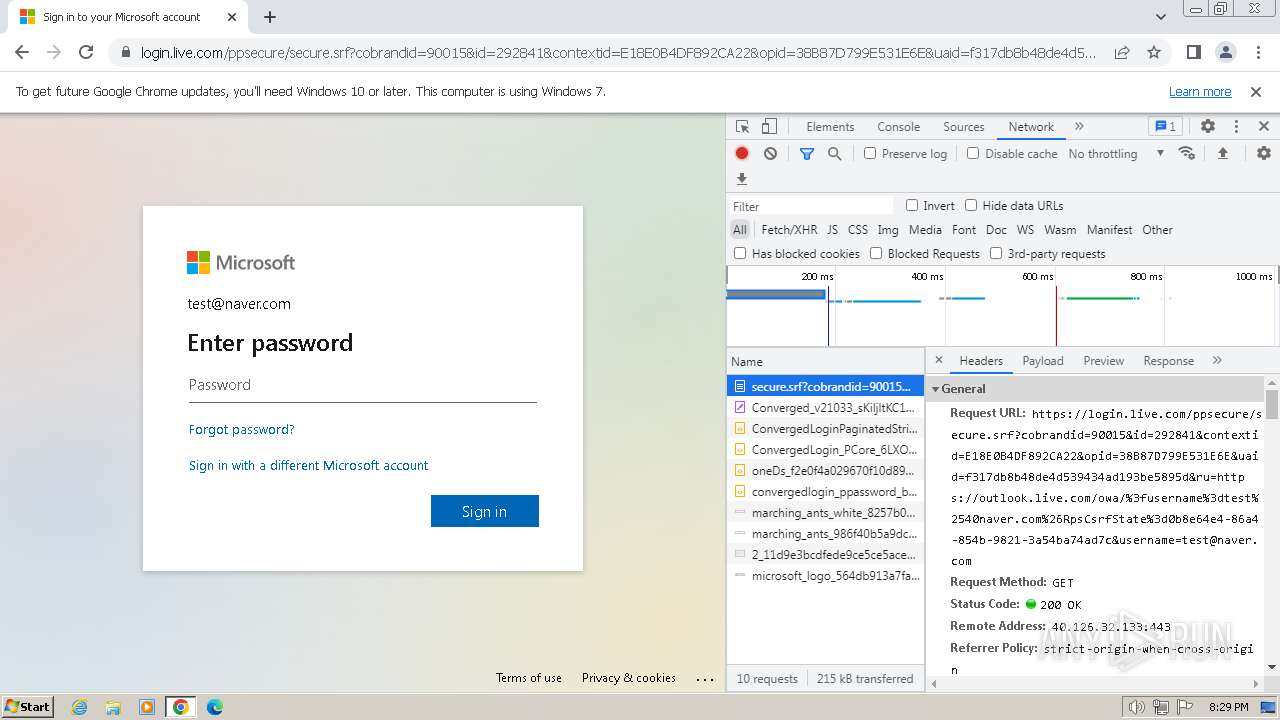The image size is (1280, 720).
Task: Select the marching_ants_white request row
Action: (825, 512)
